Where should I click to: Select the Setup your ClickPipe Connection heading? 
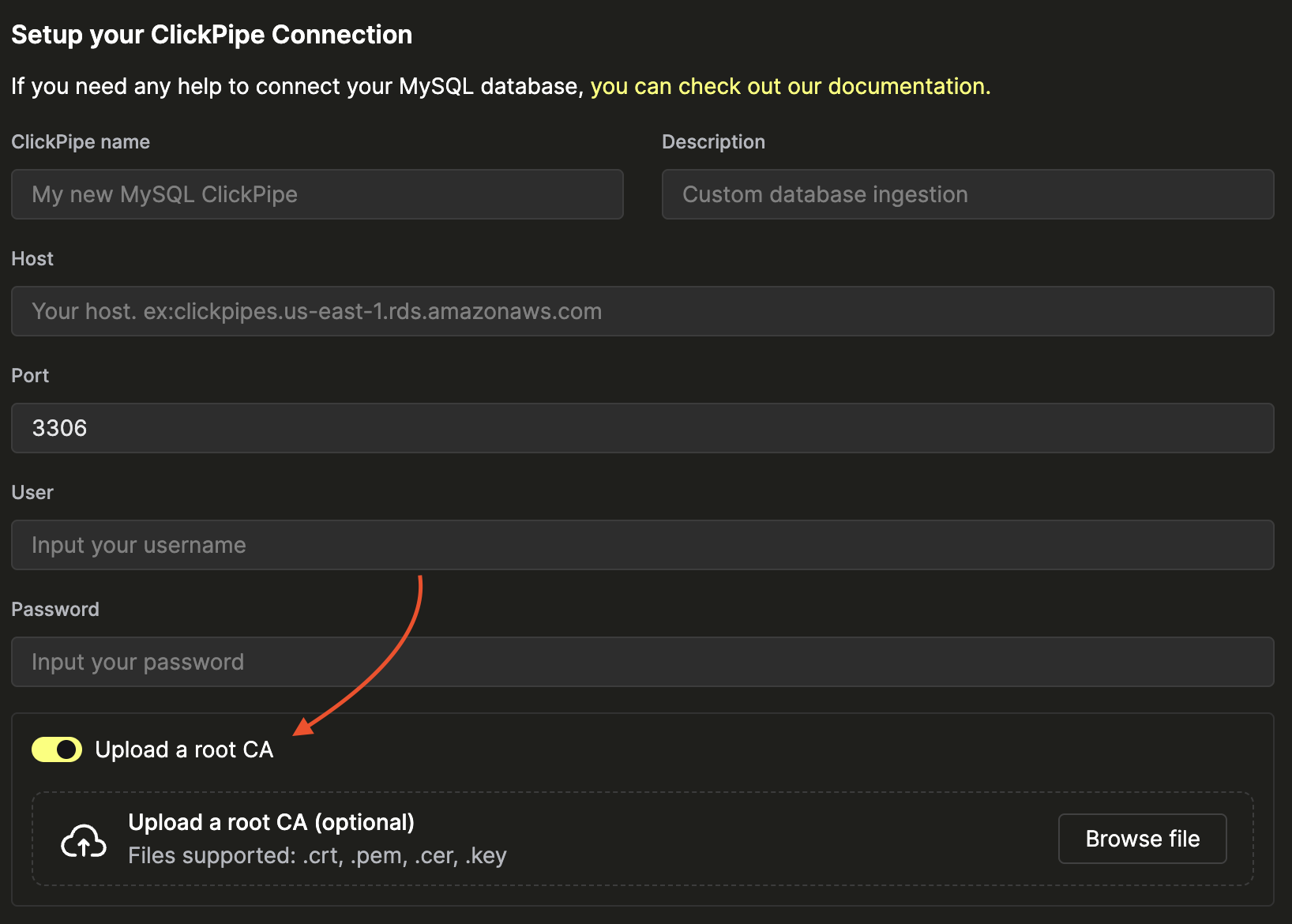tap(212, 34)
